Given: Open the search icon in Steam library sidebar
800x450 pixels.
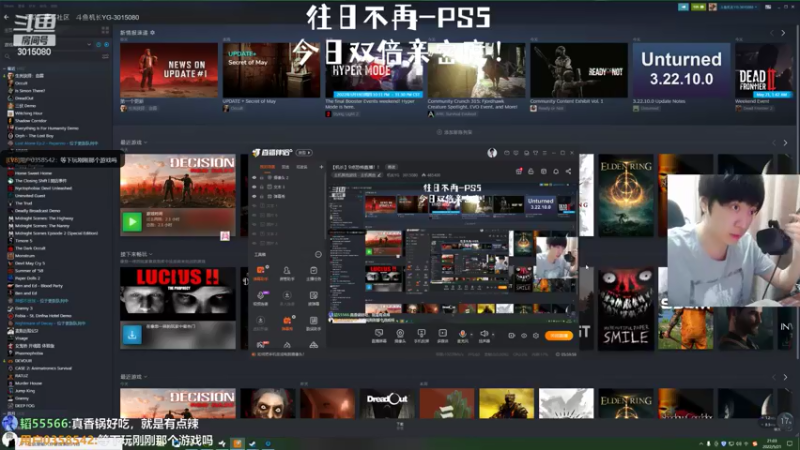Looking at the screenshot, I should coord(7,57).
